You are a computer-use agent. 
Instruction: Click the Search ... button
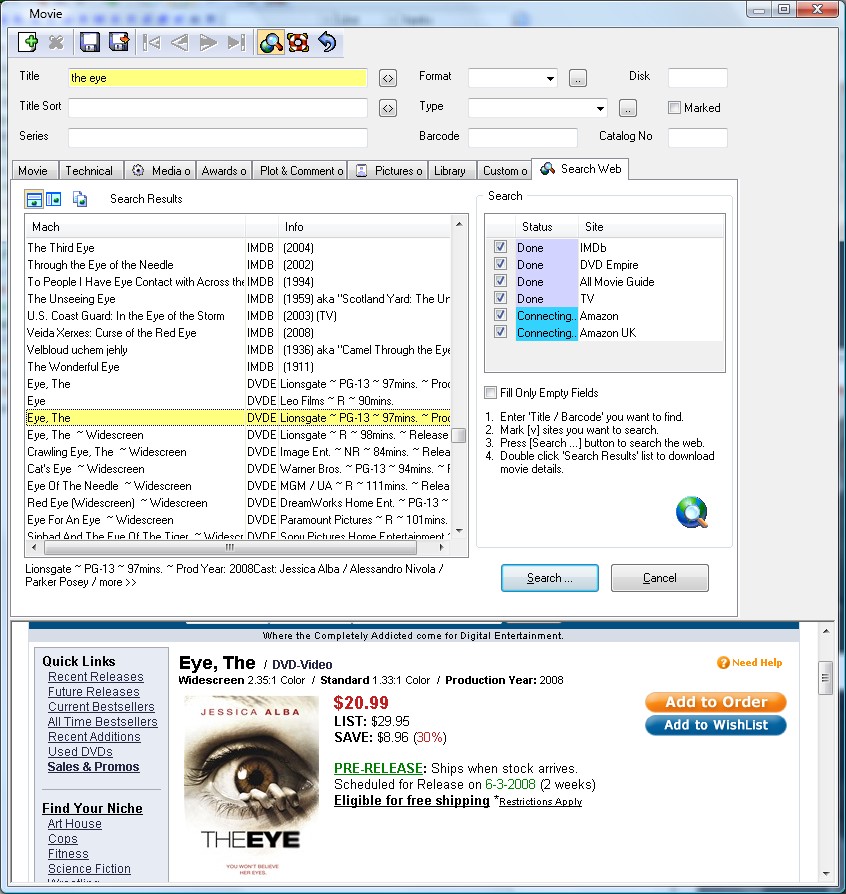[x=550, y=578]
